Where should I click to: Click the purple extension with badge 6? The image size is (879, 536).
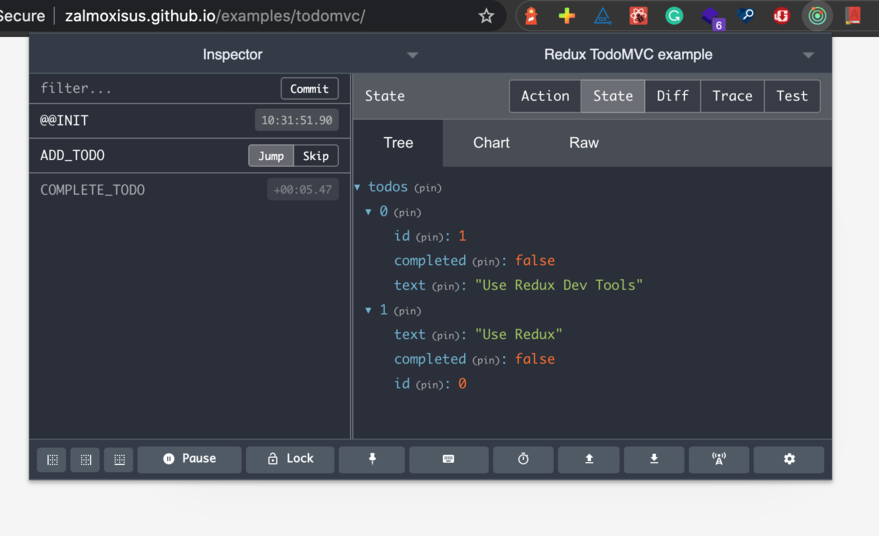point(712,17)
